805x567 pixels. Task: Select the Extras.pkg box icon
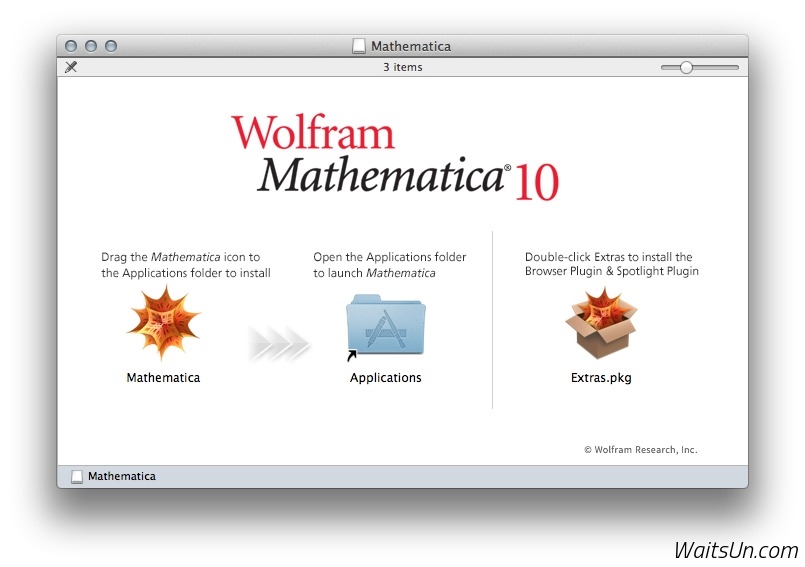[x=601, y=323]
